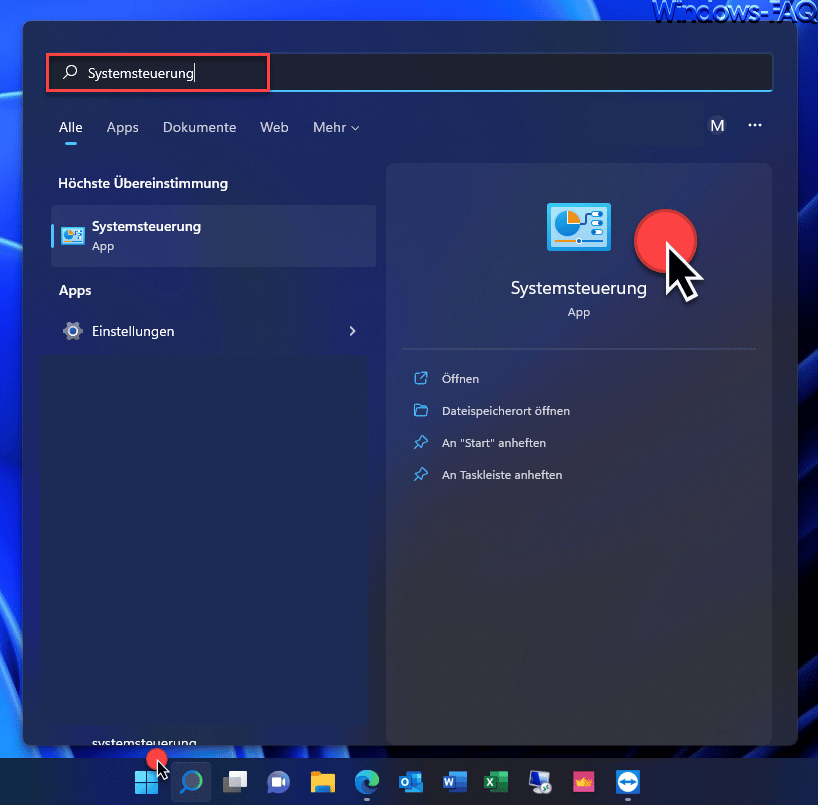The height and width of the screenshot is (805, 818).
Task: Click into the Systemsteuerung search field
Action: point(409,73)
